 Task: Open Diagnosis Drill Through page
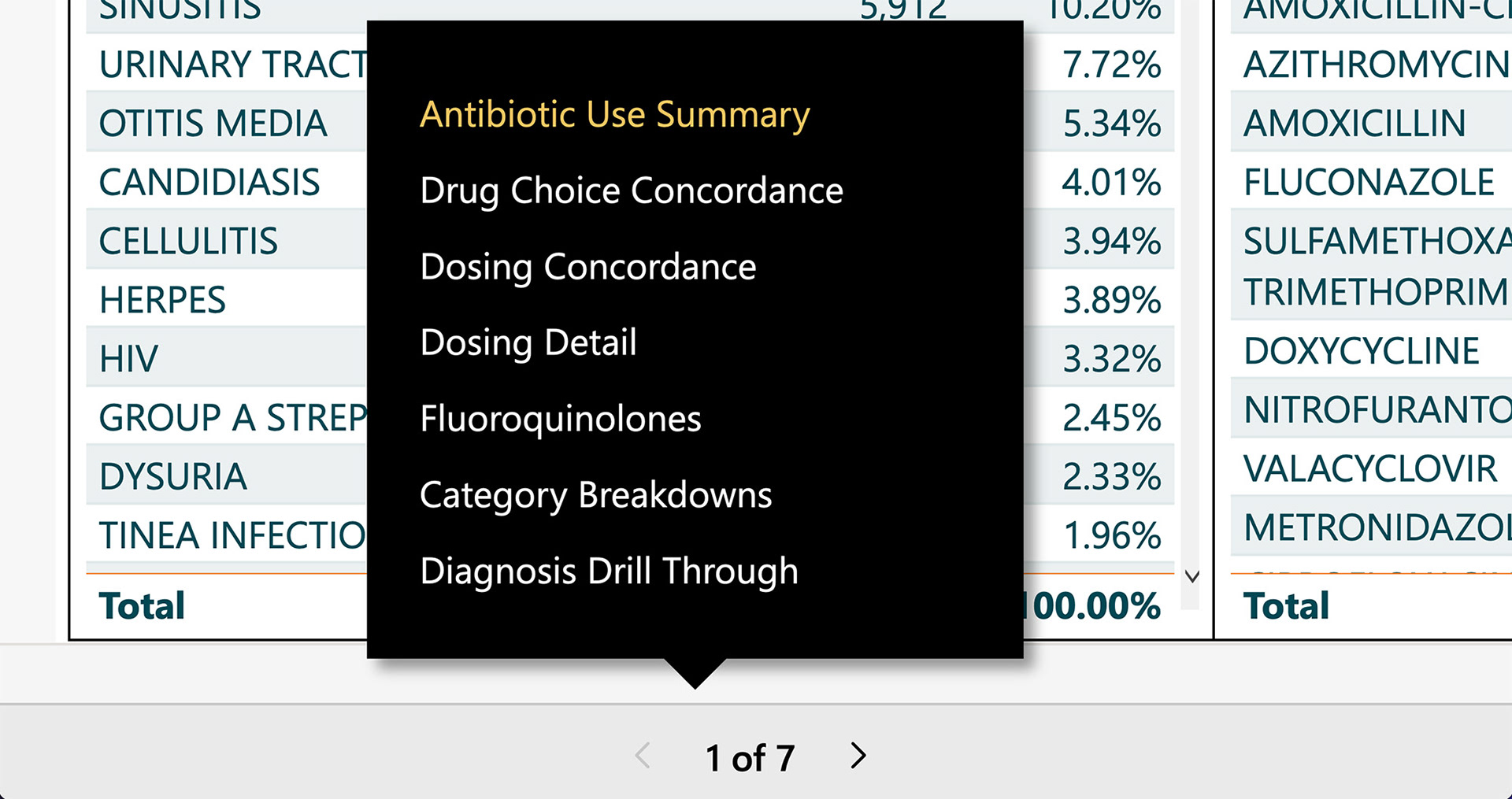coord(610,572)
